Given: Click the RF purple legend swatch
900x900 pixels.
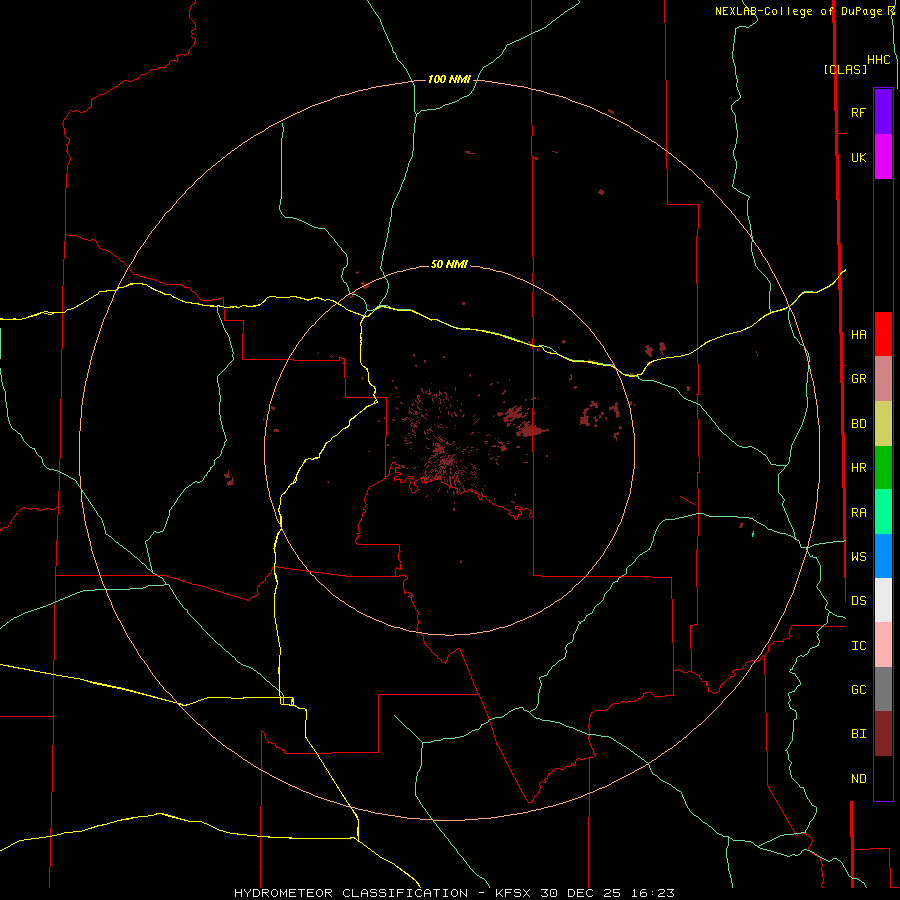Looking at the screenshot, I should pyautogui.click(x=883, y=112).
